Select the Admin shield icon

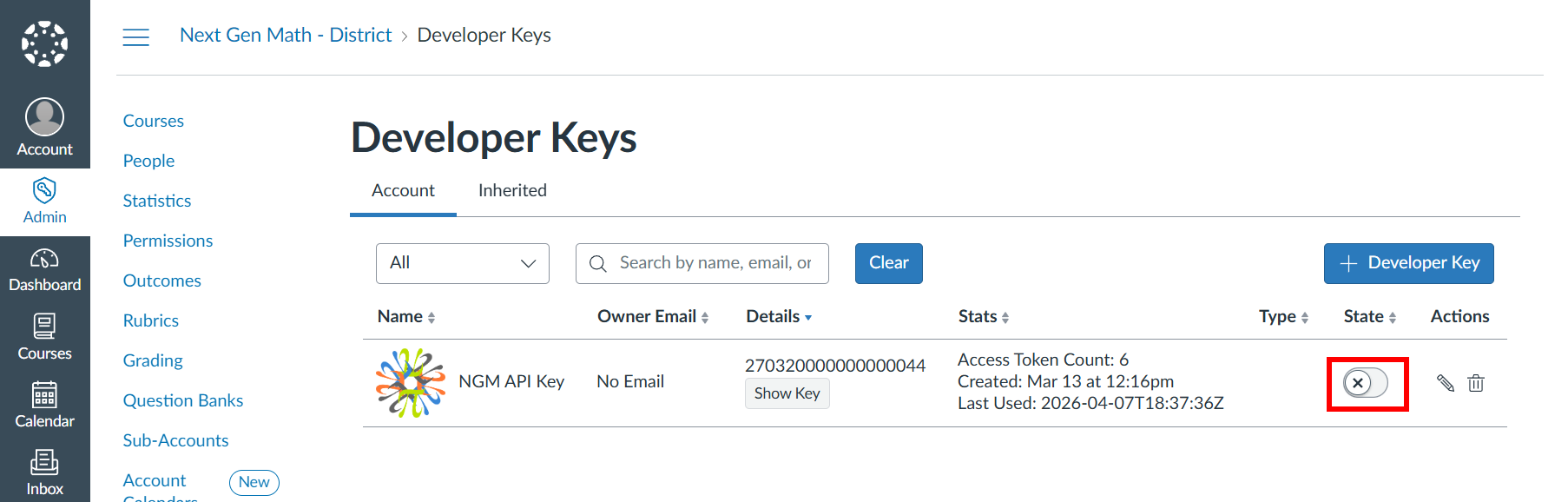click(44, 190)
